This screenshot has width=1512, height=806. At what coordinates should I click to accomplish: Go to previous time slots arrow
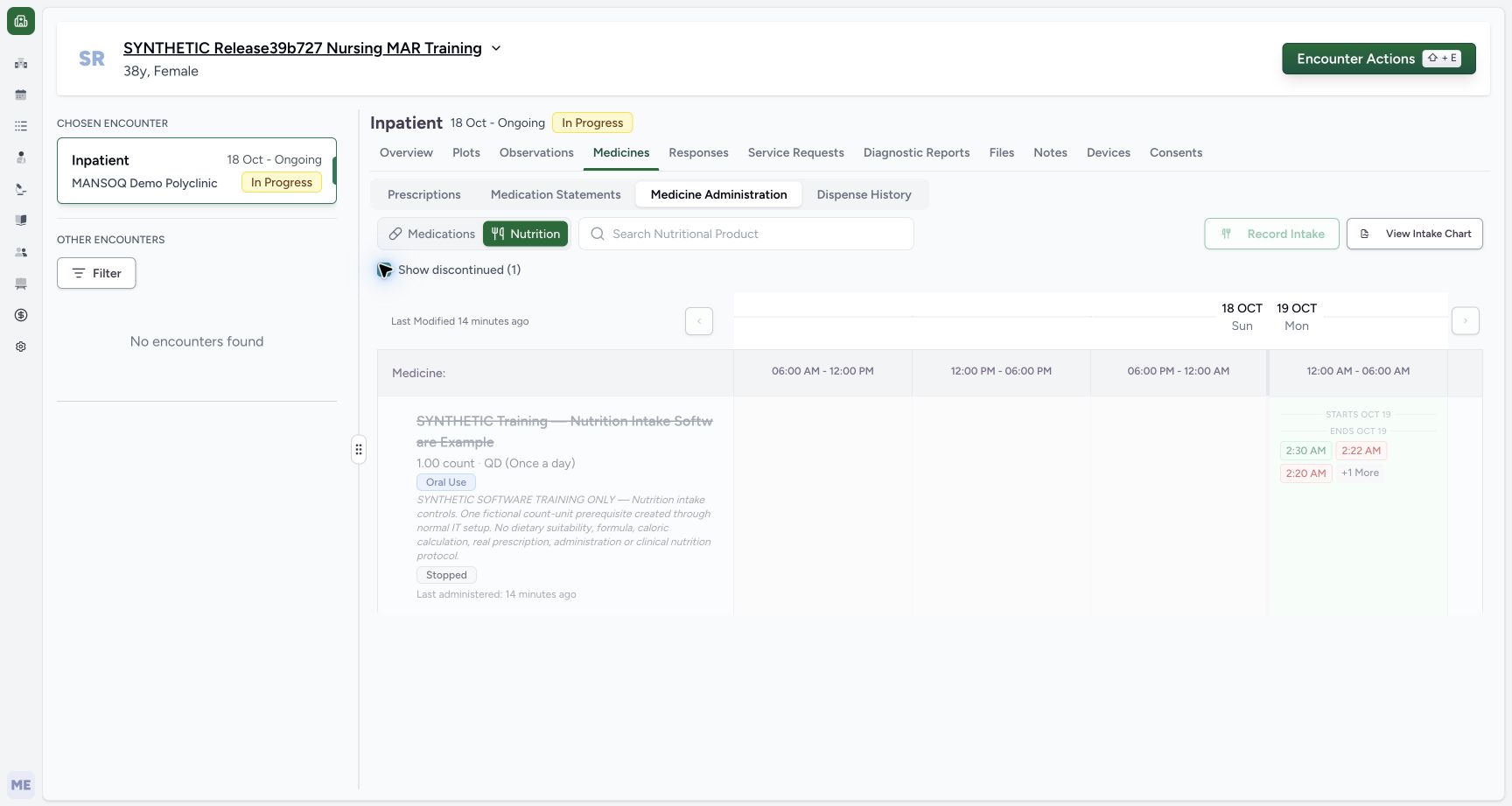(699, 321)
